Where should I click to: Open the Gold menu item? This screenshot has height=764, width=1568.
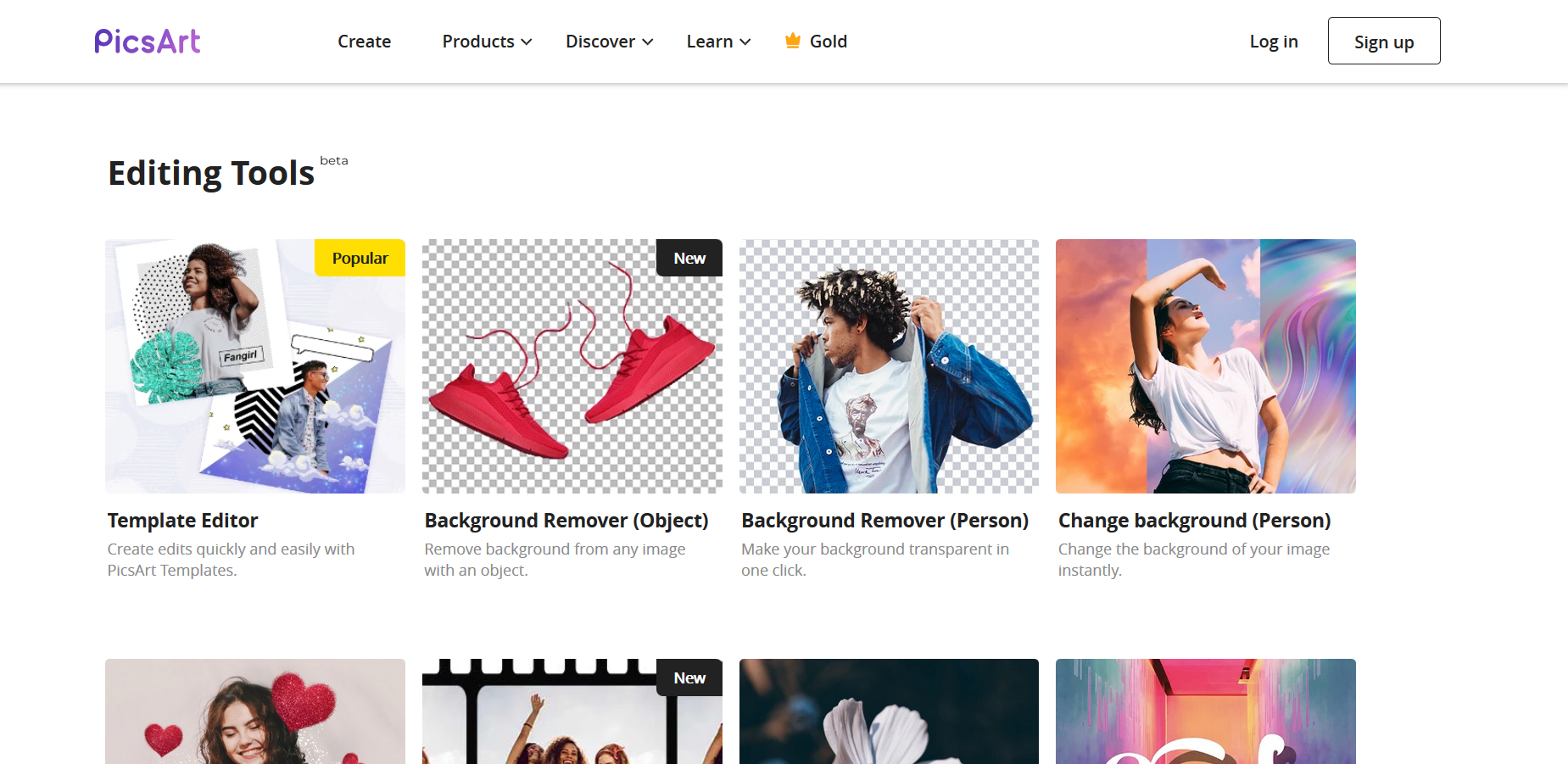[x=828, y=42]
